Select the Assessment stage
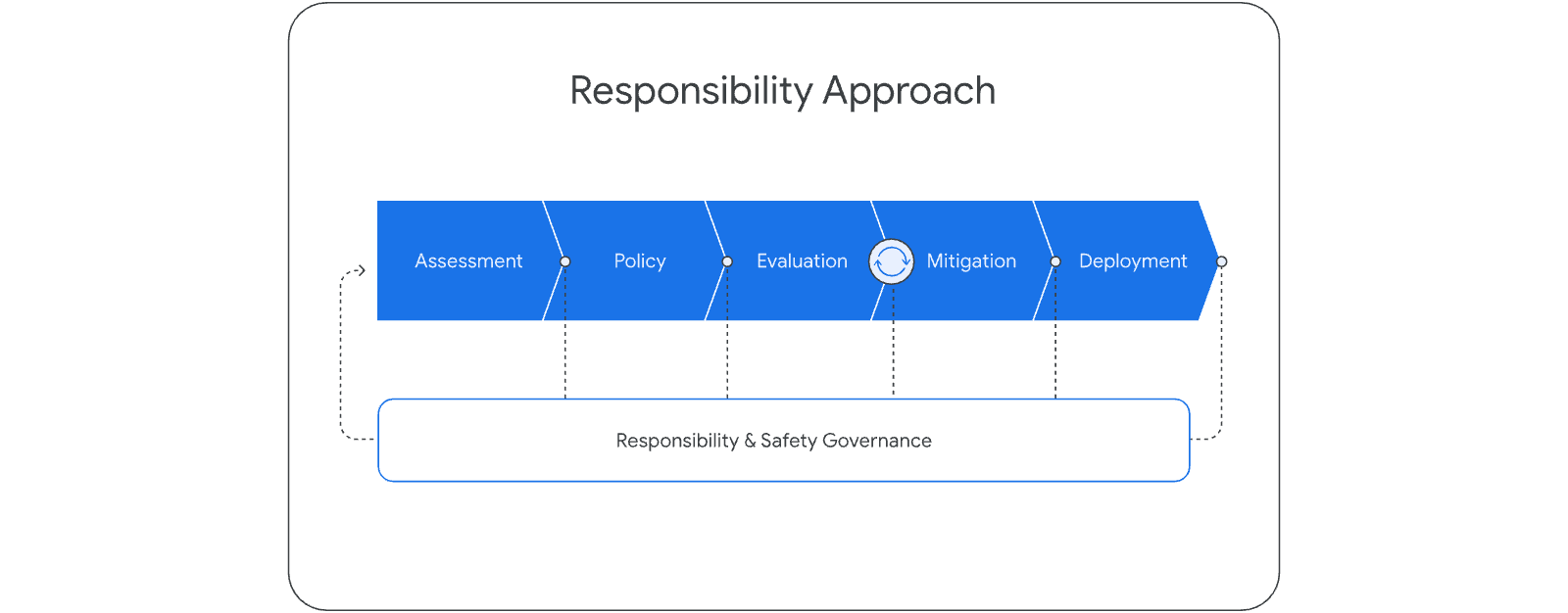 (x=468, y=260)
